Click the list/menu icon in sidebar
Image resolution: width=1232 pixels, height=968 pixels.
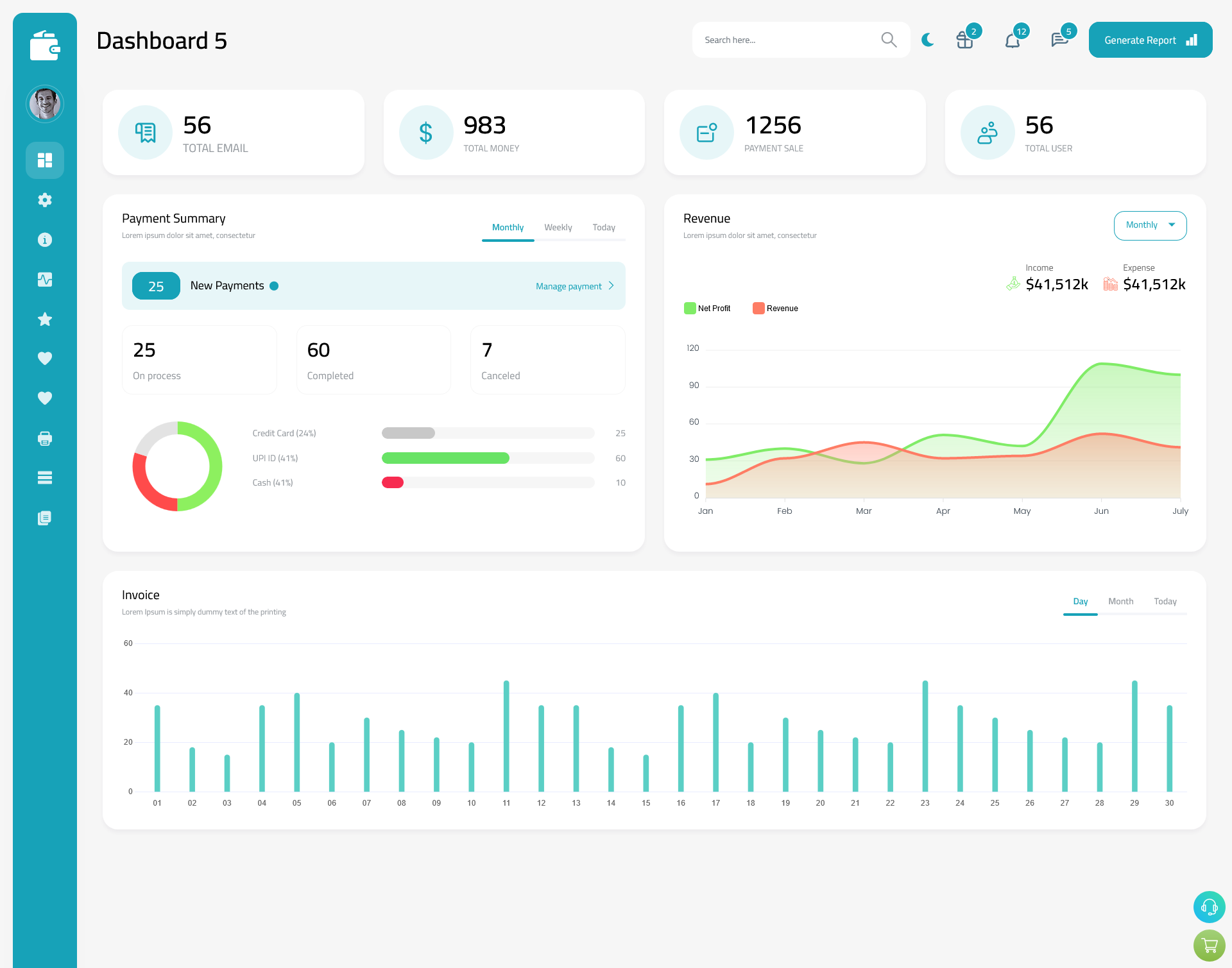[44, 478]
